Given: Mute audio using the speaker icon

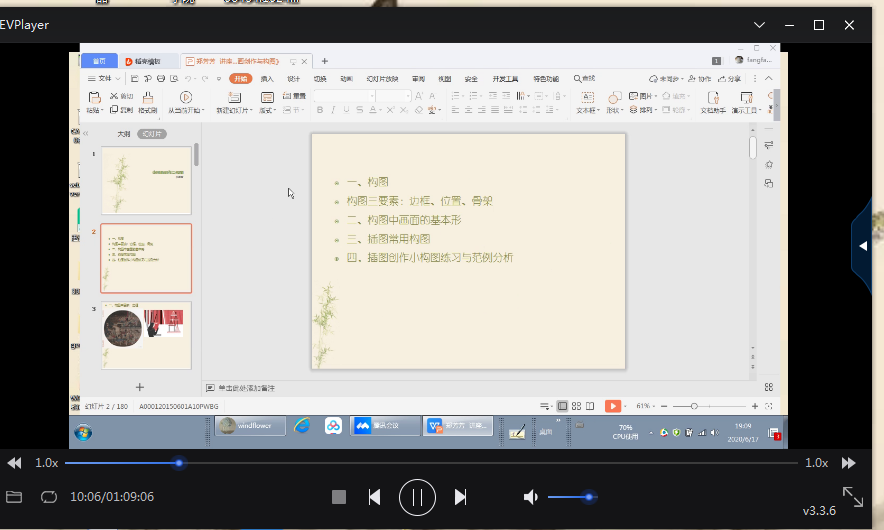Looking at the screenshot, I should (531, 497).
